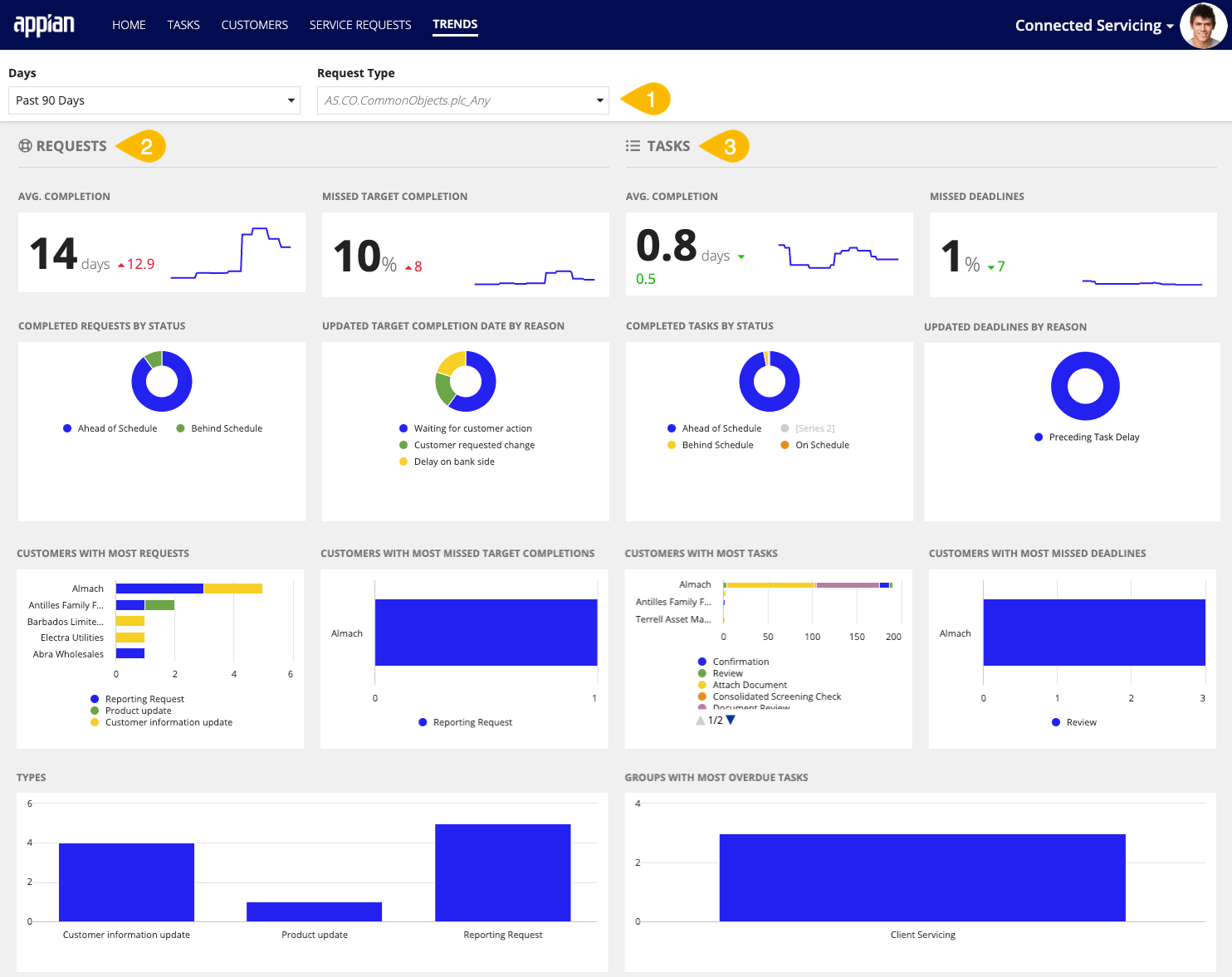Screen dimensions: 1232x977
Task: Click the requests avg completion sparkline
Action: (x=231, y=252)
